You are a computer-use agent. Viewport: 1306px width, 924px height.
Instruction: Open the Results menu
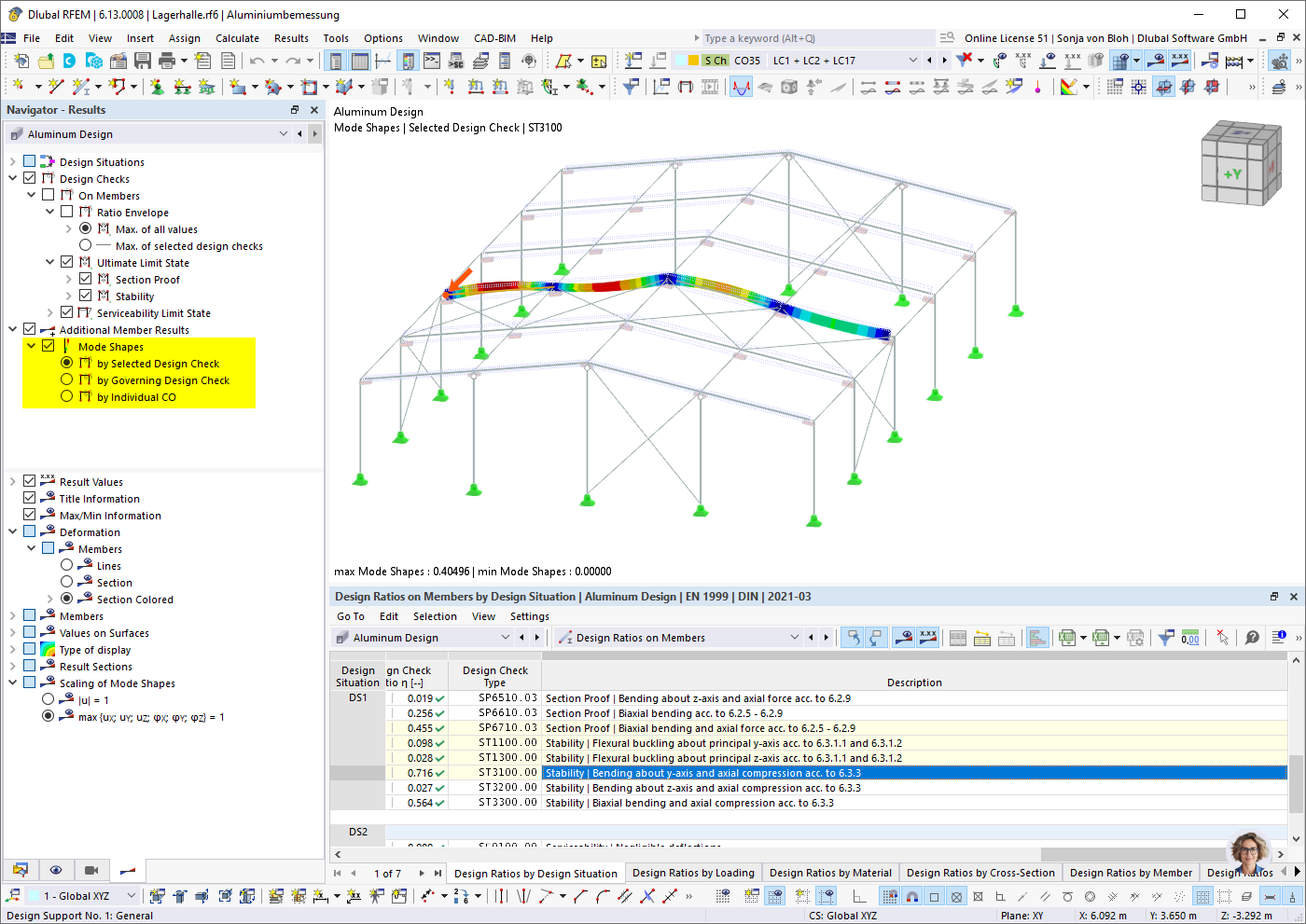(x=291, y=38)
